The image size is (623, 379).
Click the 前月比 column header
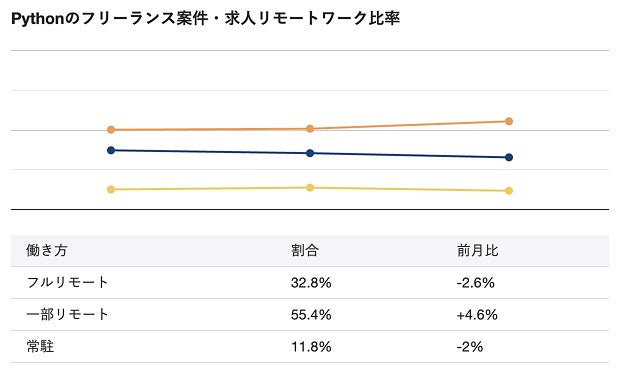[477, 250]
